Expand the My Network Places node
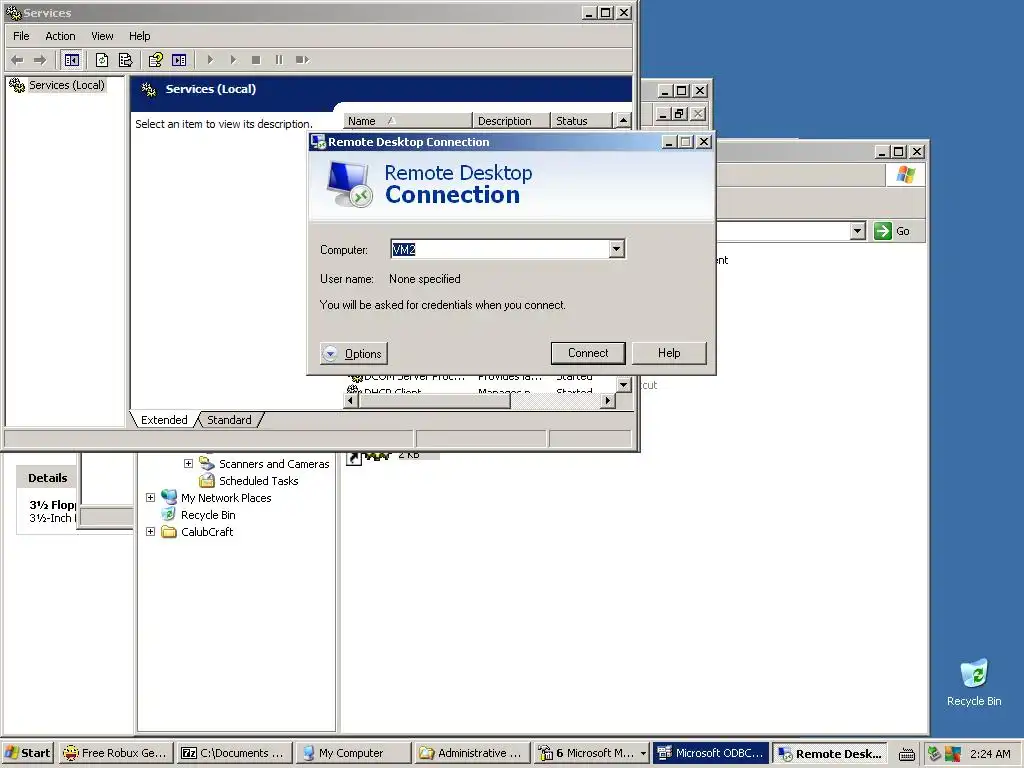 click(150, 498)
